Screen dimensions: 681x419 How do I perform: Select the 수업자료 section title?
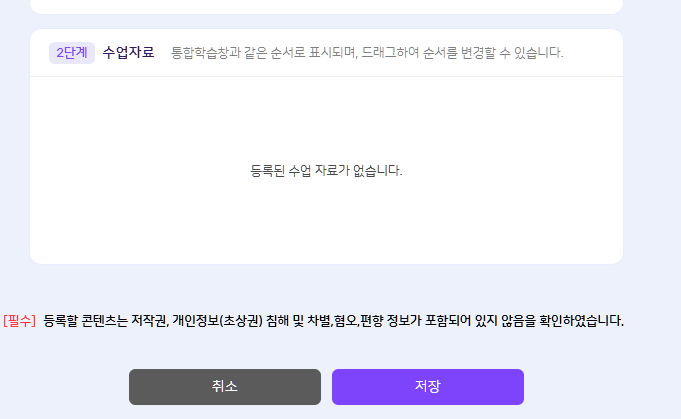[x=128, y=52]
